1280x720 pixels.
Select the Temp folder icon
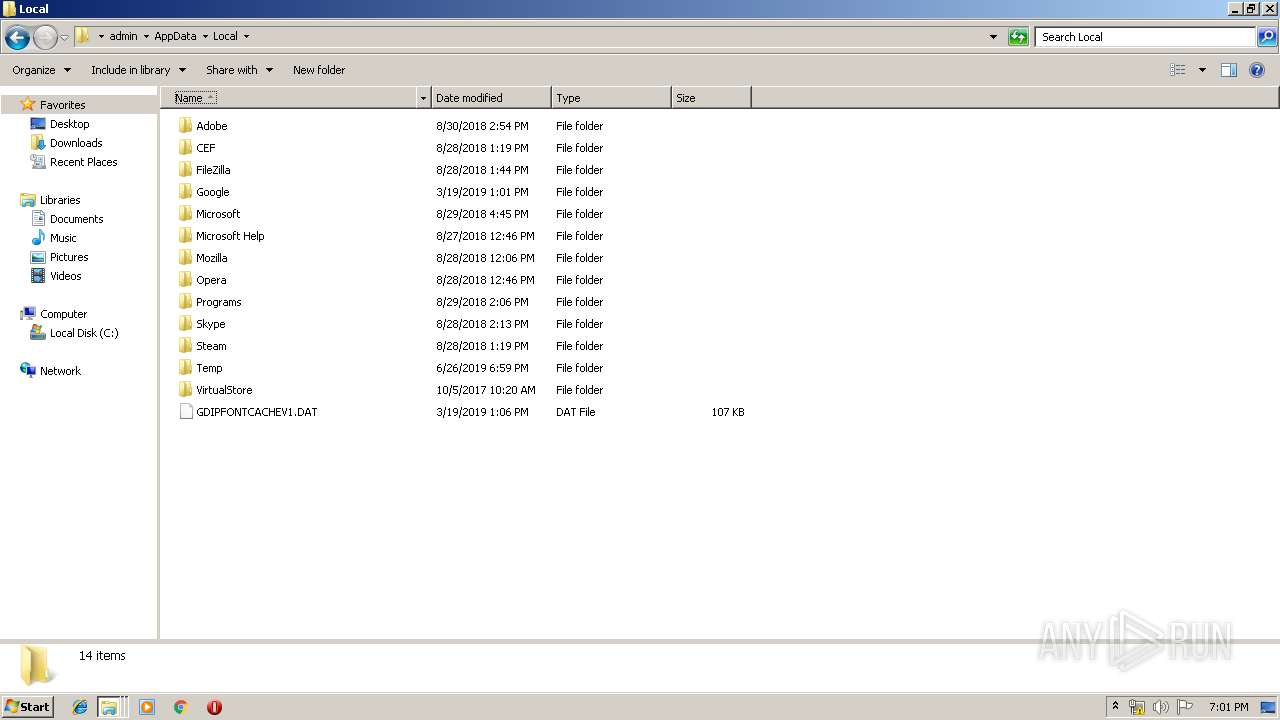[x=185, y=368]
